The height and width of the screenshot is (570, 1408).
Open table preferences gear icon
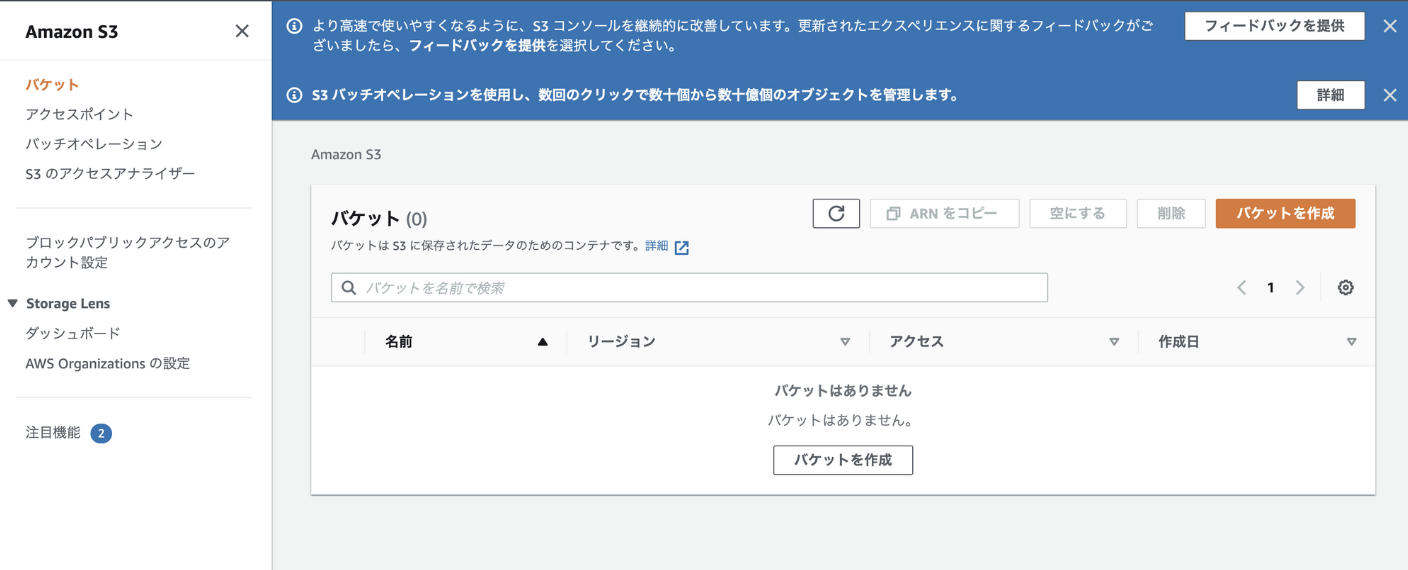(1345, 287)
